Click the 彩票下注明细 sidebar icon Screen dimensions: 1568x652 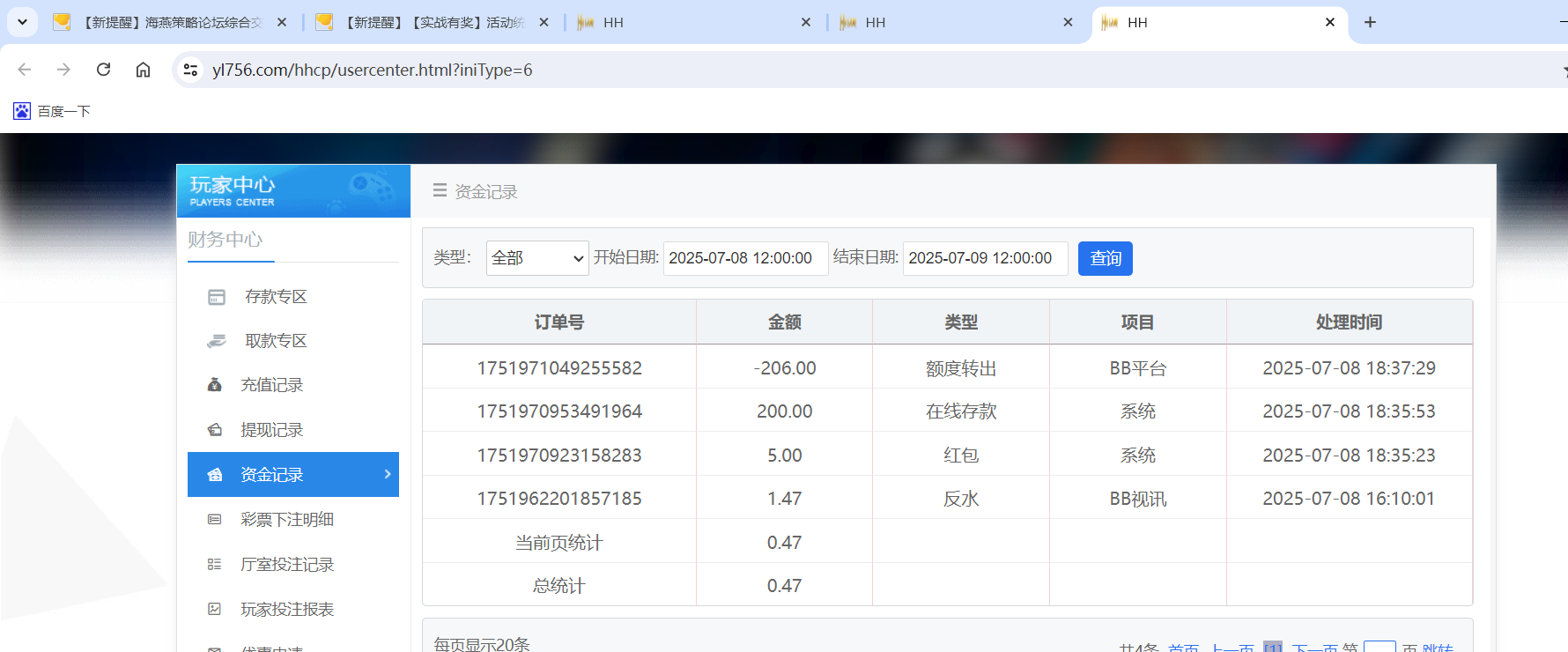click(x=214, y=520)
